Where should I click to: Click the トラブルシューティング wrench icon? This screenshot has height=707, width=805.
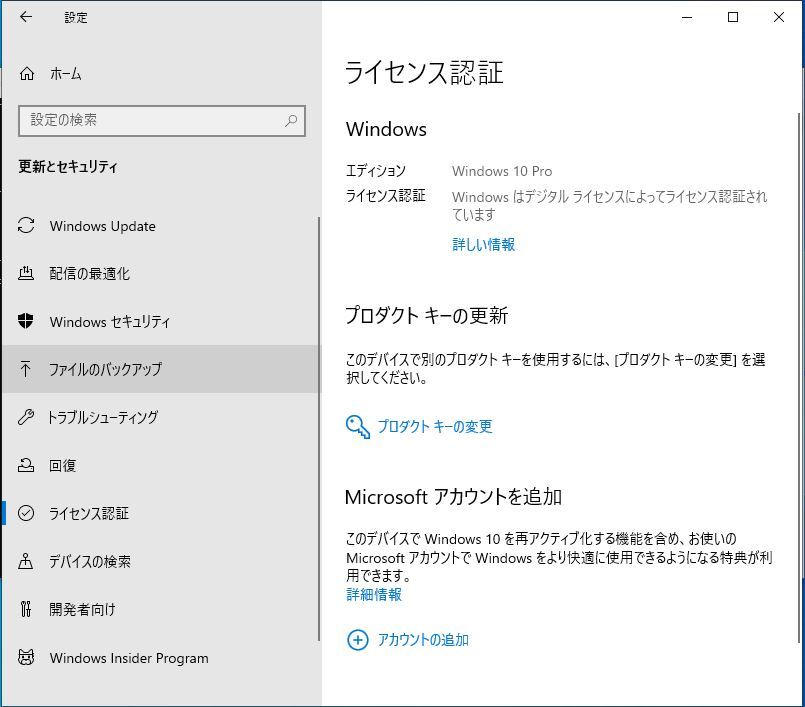26,417
